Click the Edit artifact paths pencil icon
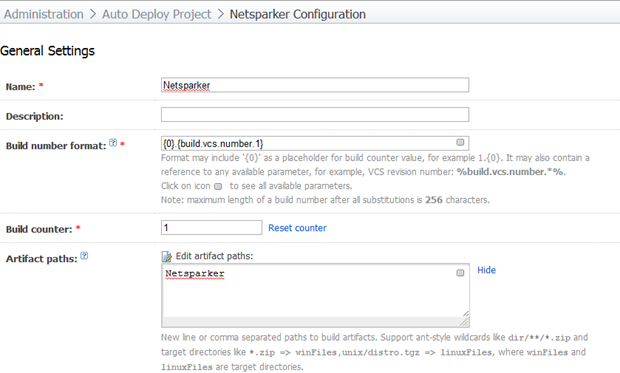Viewport: 620px width, 373px height. tap(166, 256)
